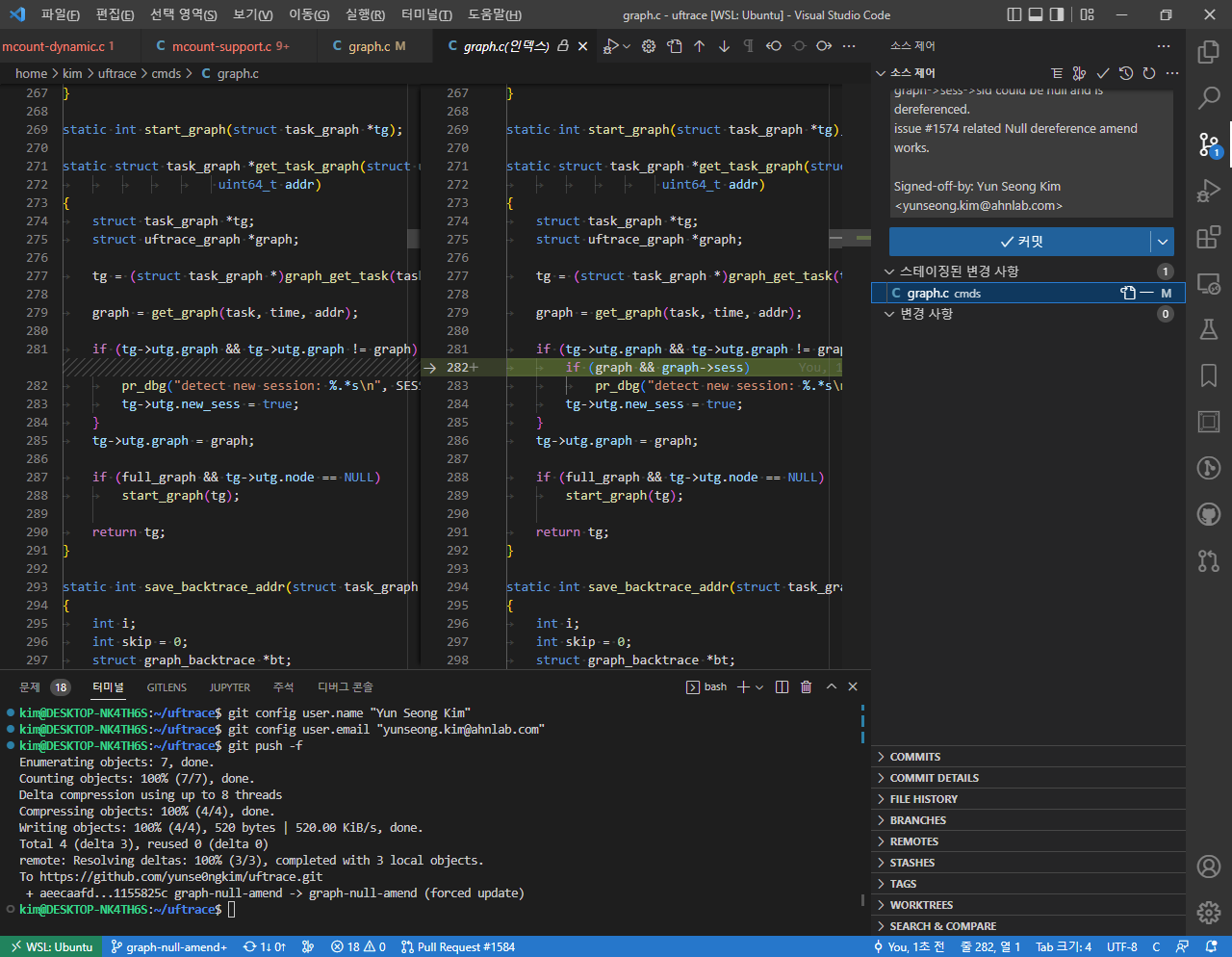Open more editor actions ellipsis menu

(x=849, y=46)
